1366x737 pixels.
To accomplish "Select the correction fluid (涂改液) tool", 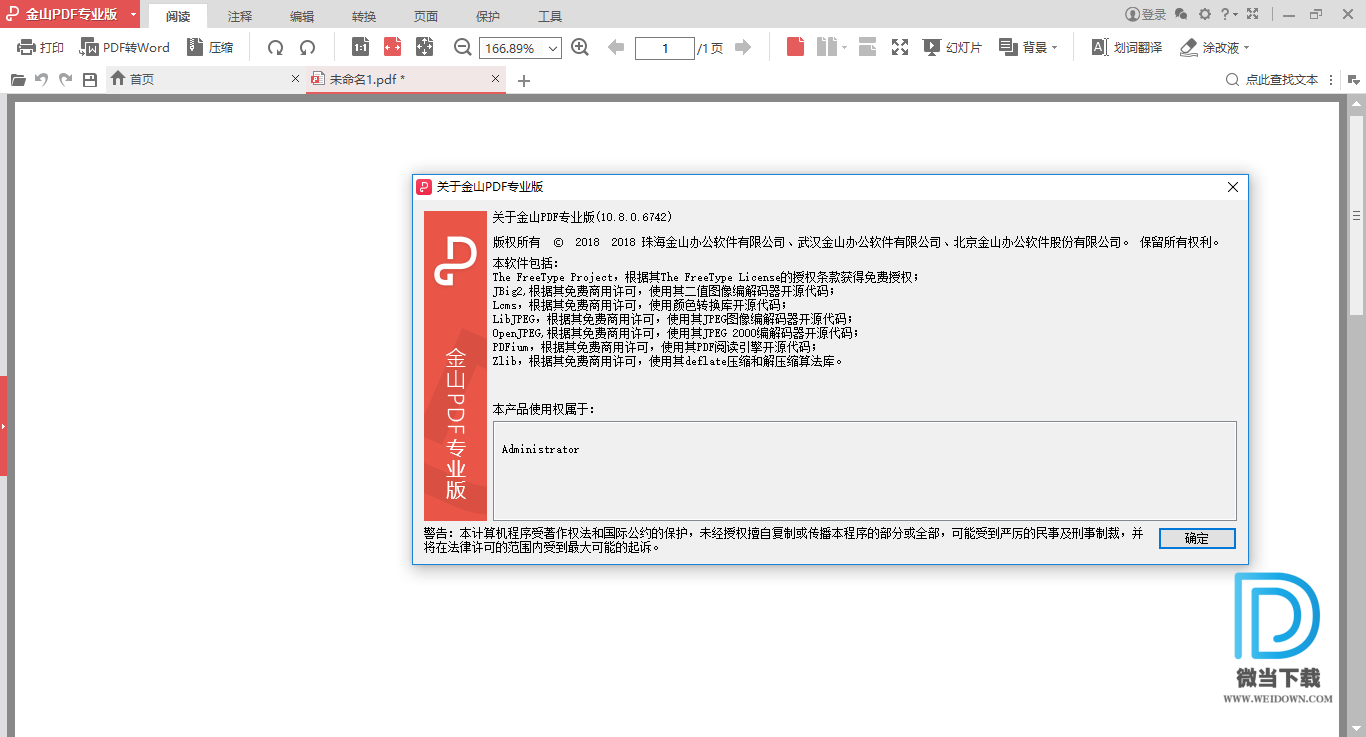I will click(x=1209, y=47).
